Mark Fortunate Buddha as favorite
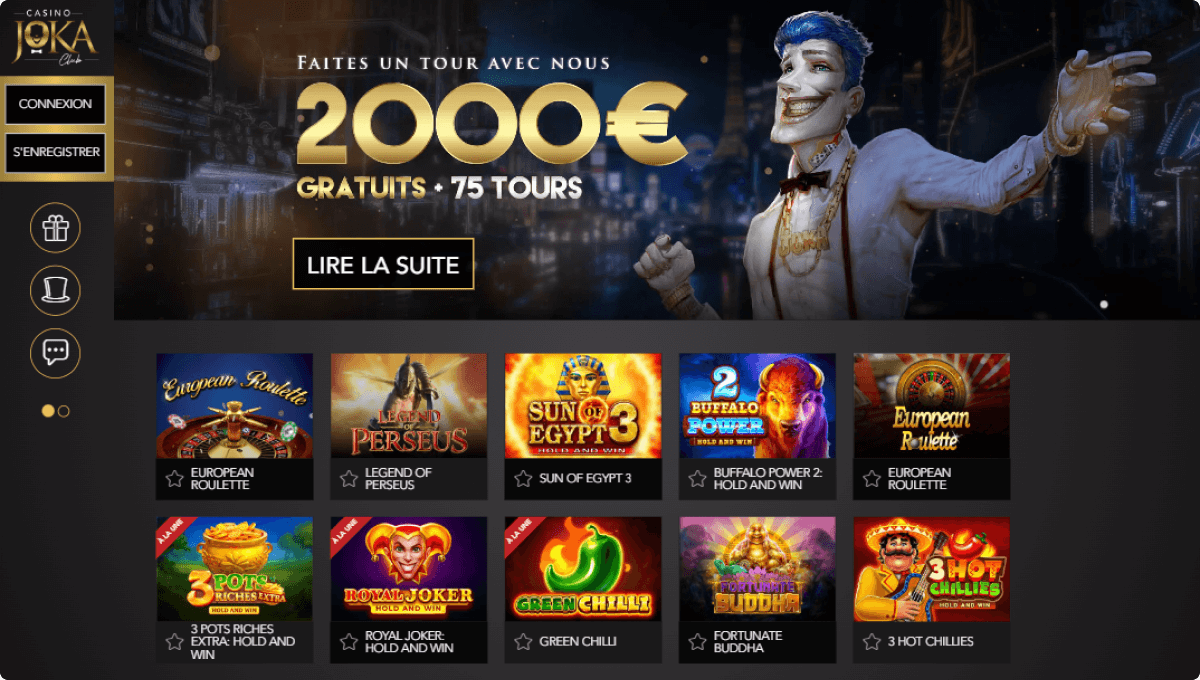 pyautogui.click(x=697, y=642)
